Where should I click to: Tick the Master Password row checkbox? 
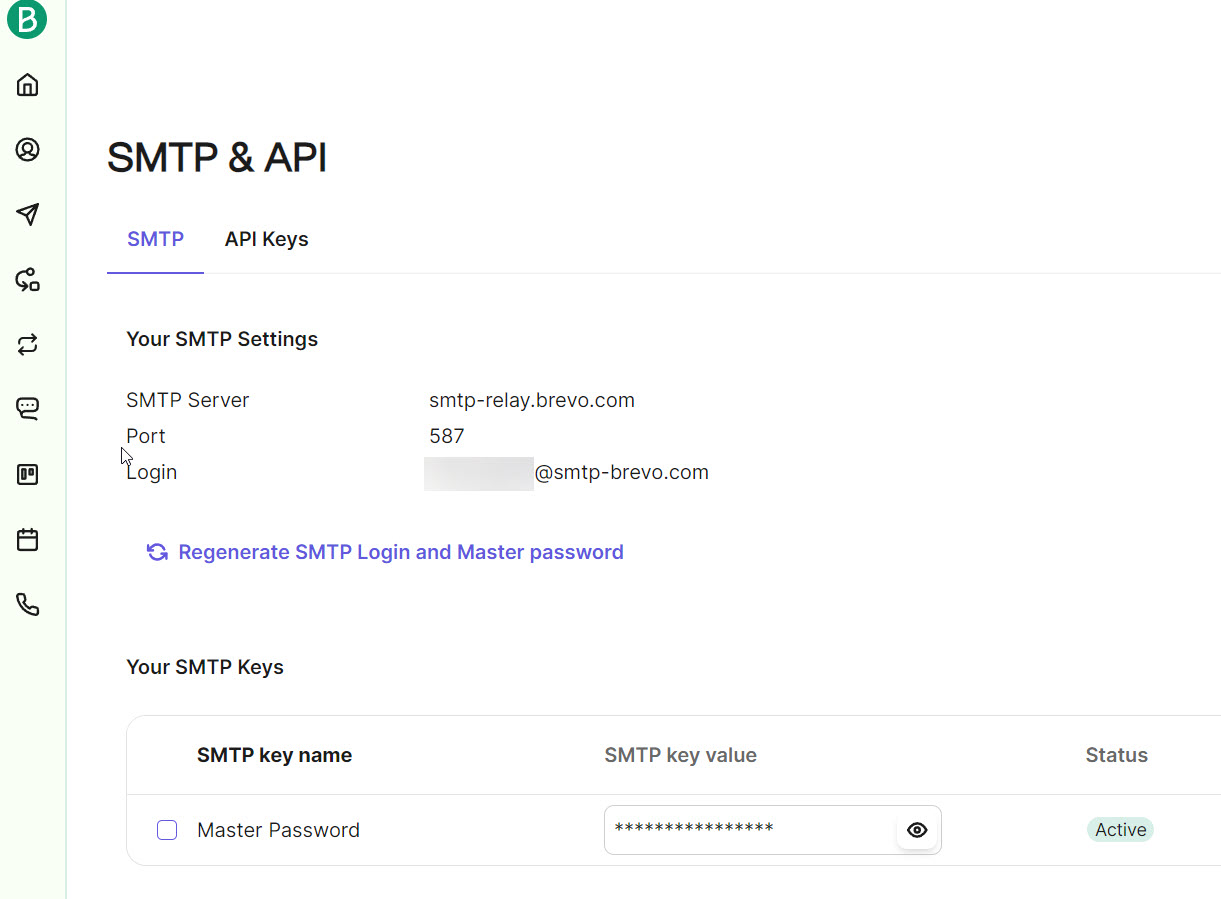tap(167, 830)
